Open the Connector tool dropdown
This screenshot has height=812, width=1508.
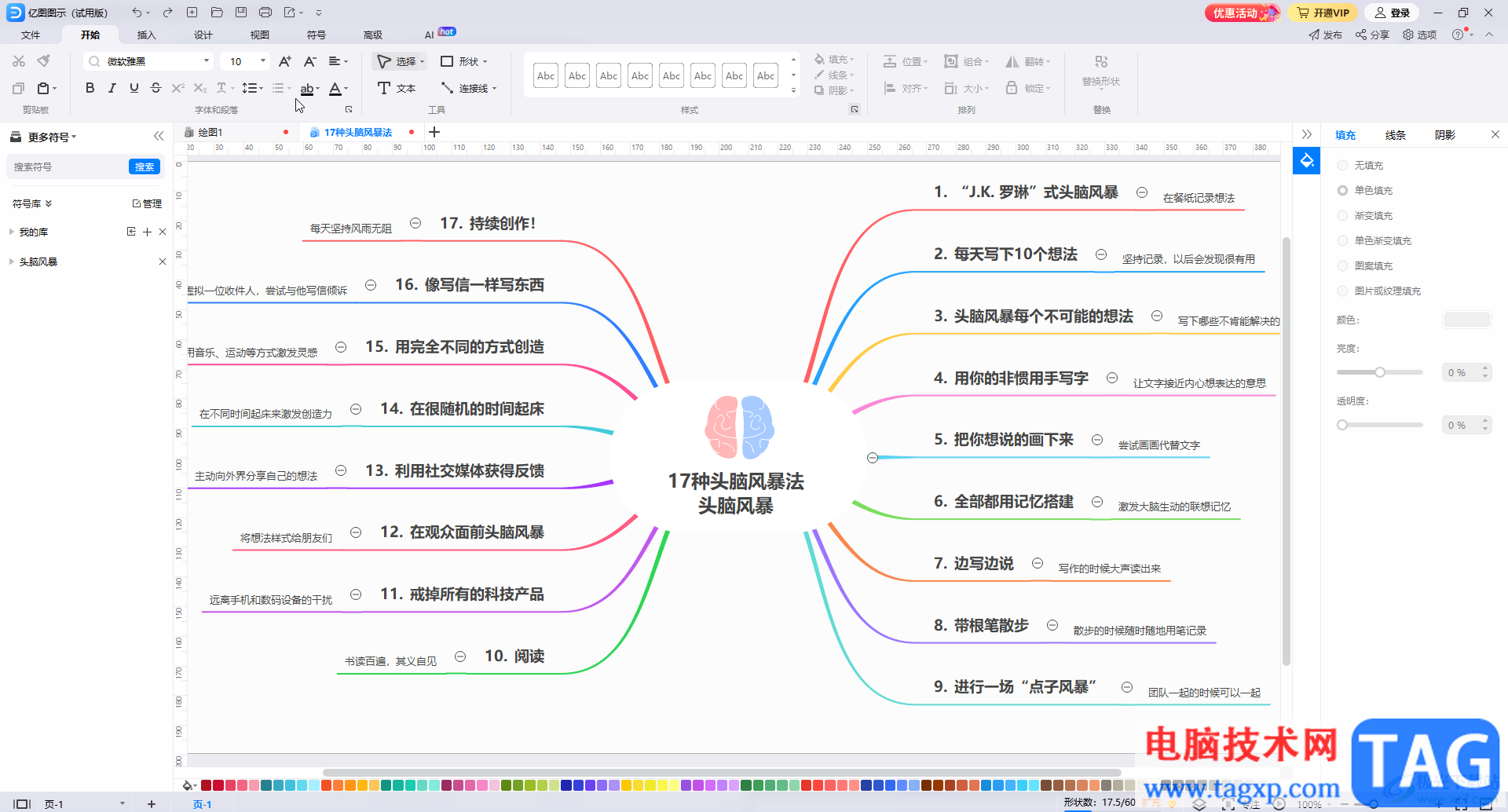coord(494,89)
